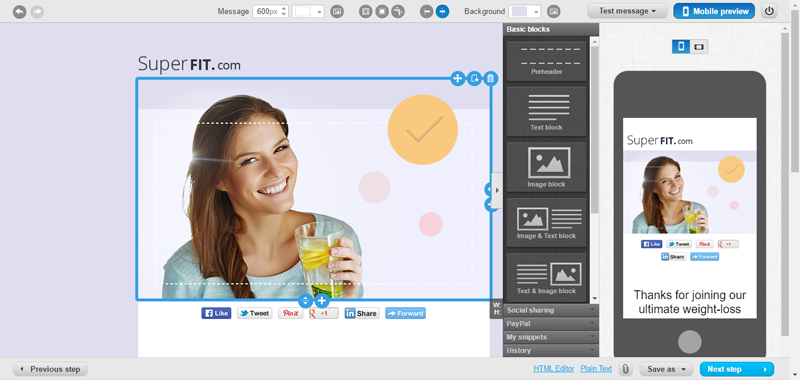Delete the selected block with trash icon
Screen dimensions: 800x380
click(x=490, y=79)
